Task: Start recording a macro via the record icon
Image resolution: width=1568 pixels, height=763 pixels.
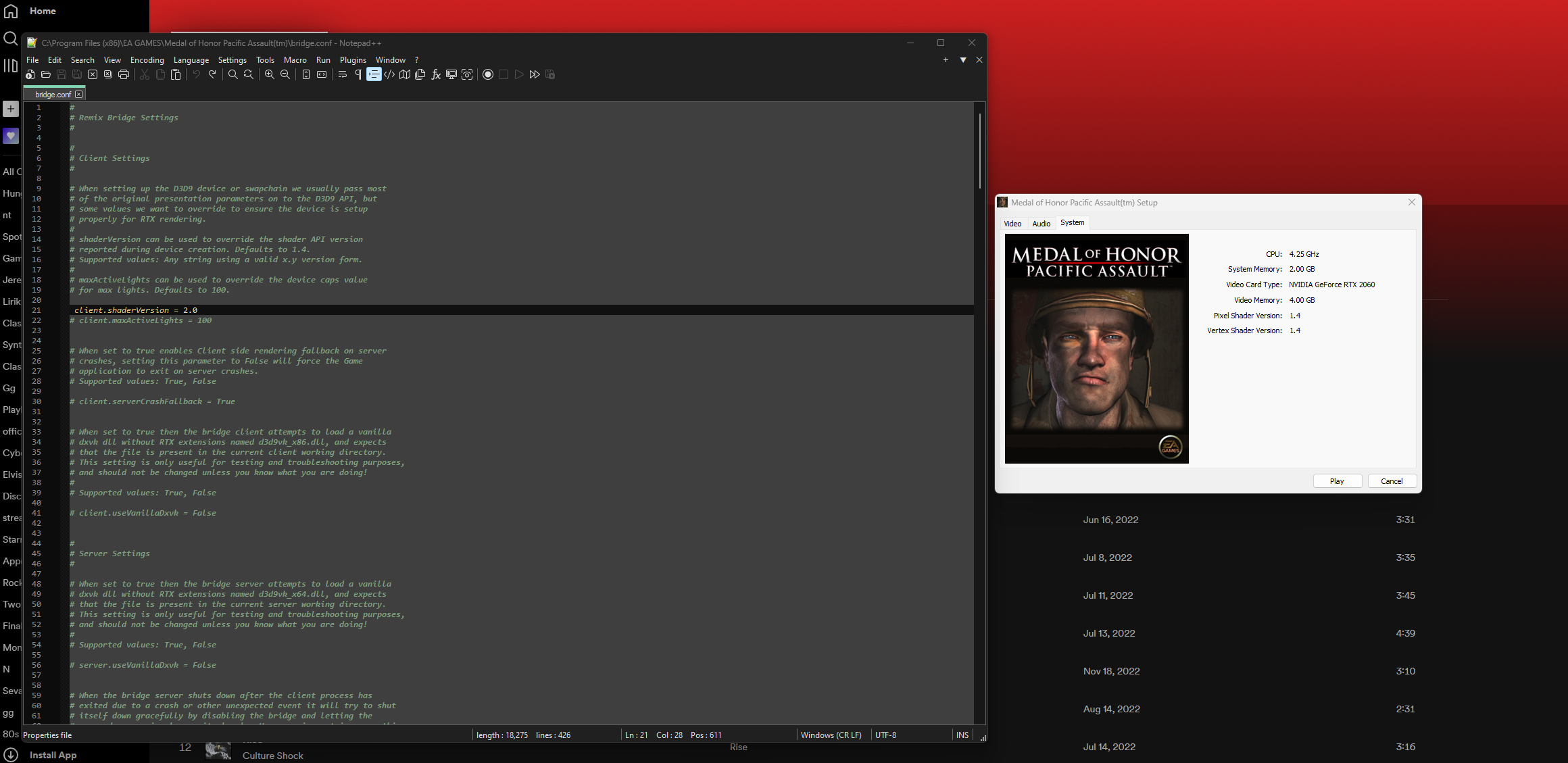Action: [x=488, y=75]
